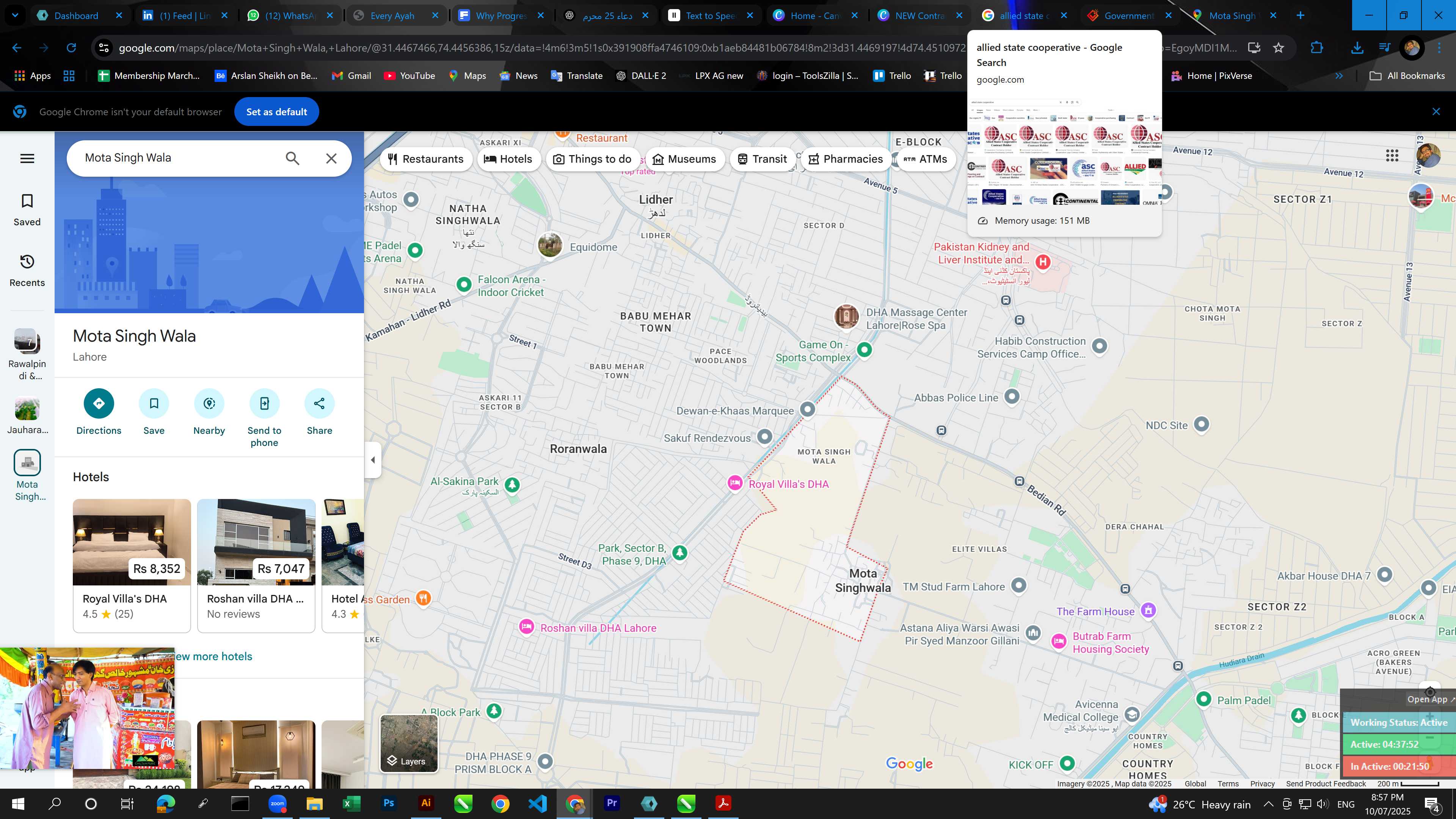Open Saved places in sidebar
The image size is (1456, 819).
pos(27,210)
